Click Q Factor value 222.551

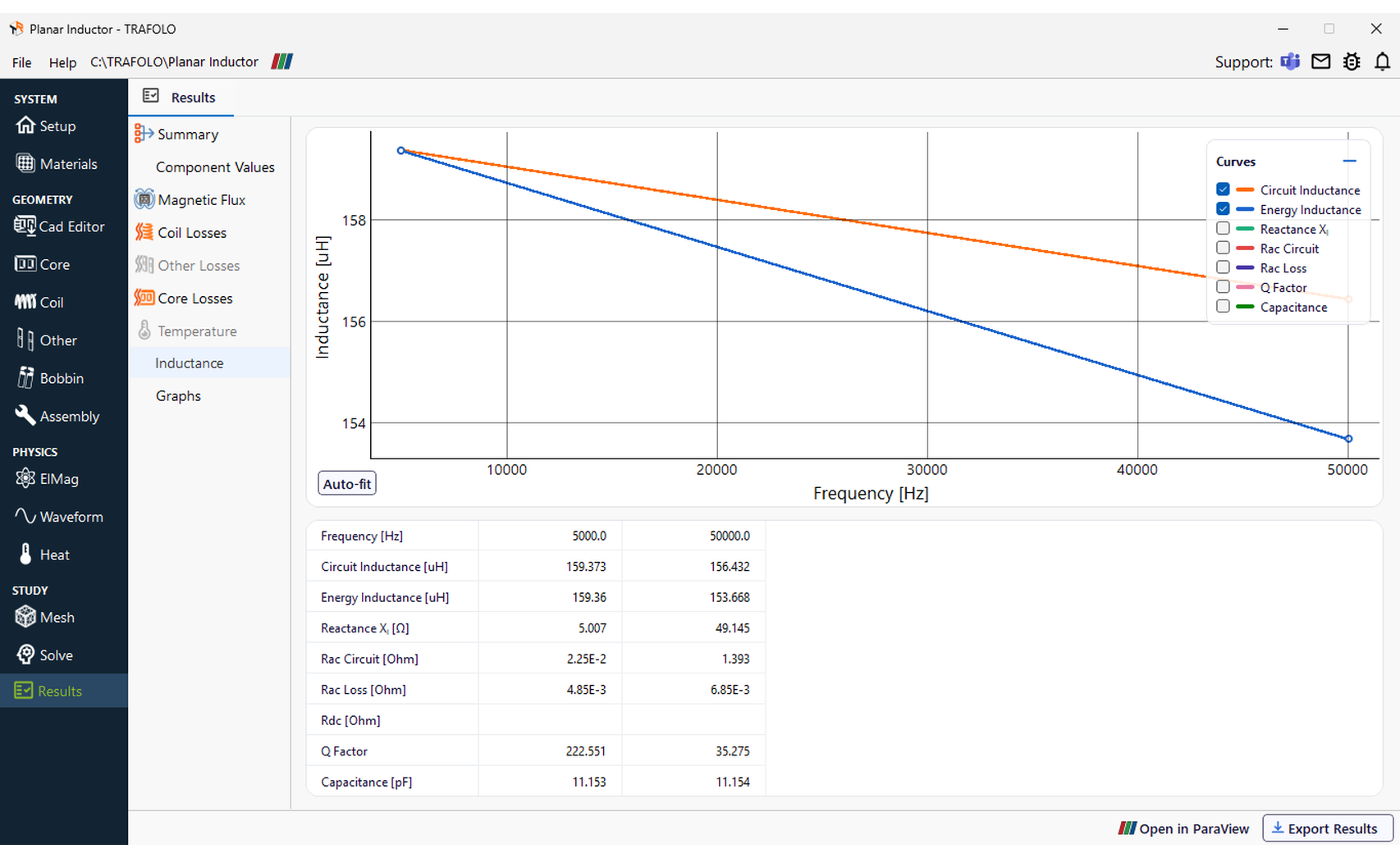pos(586,751)
